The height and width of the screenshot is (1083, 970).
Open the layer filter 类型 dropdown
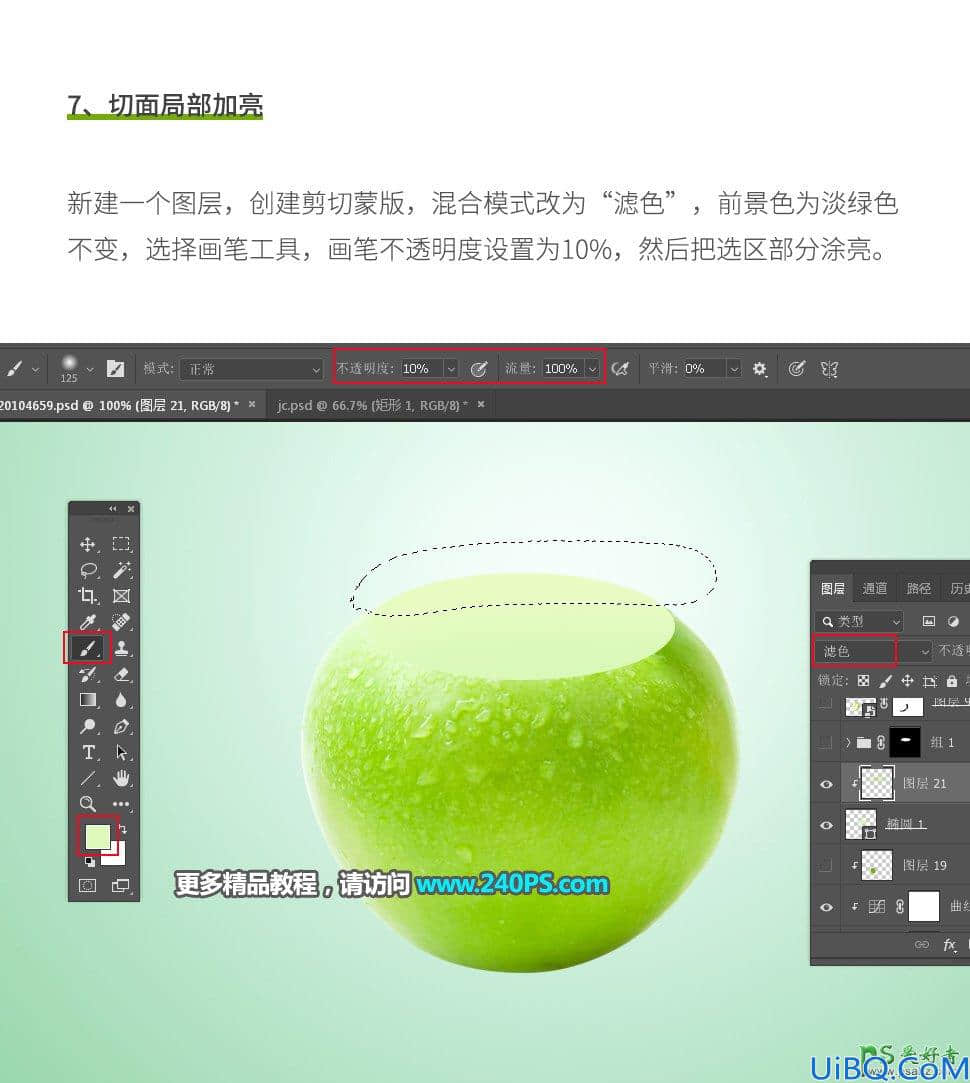[x=859, y=622]
